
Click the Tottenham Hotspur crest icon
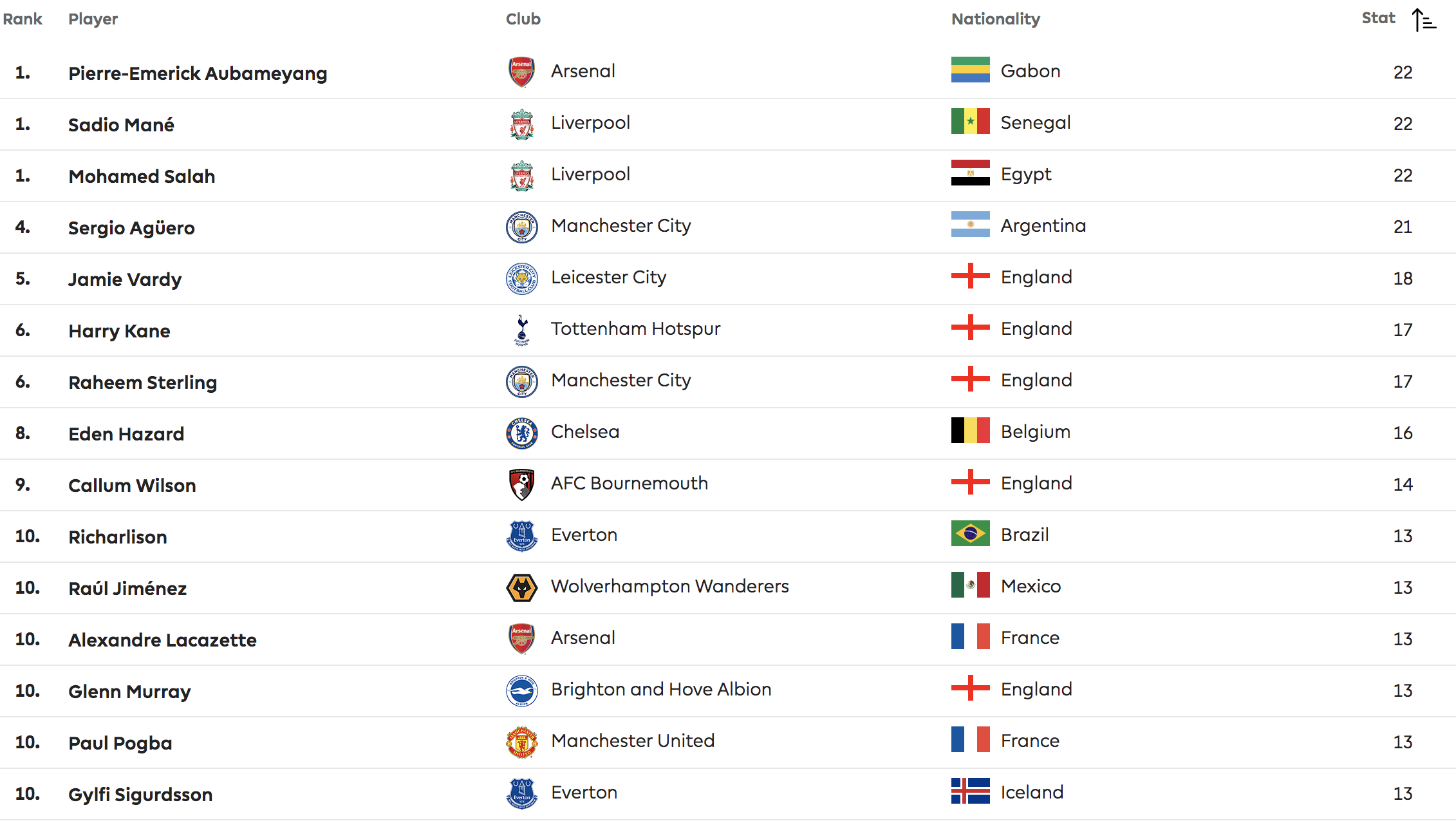click(x=522, y=330)
